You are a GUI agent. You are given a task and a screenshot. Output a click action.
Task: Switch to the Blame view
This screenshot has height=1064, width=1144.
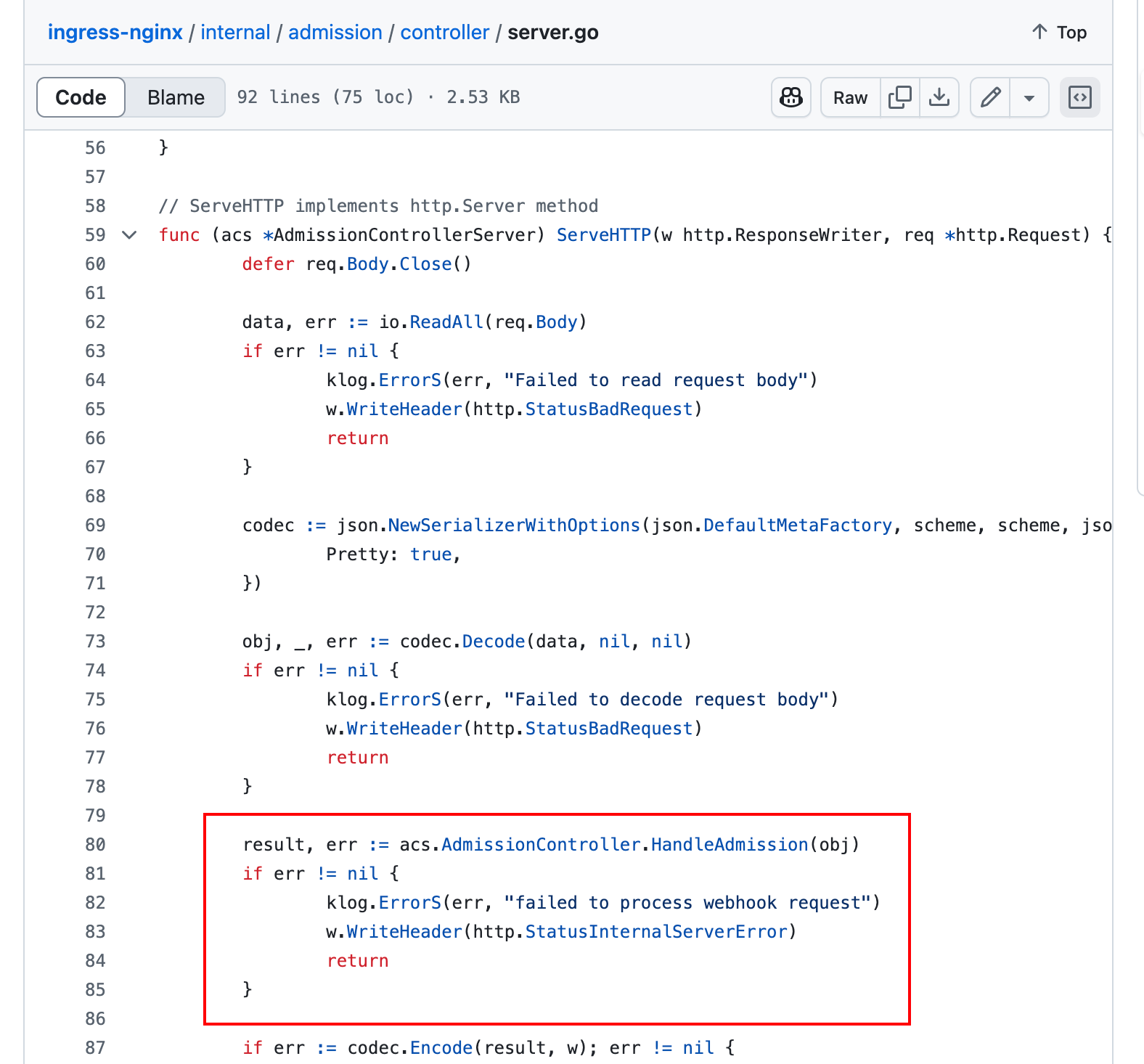pos(176,97)
